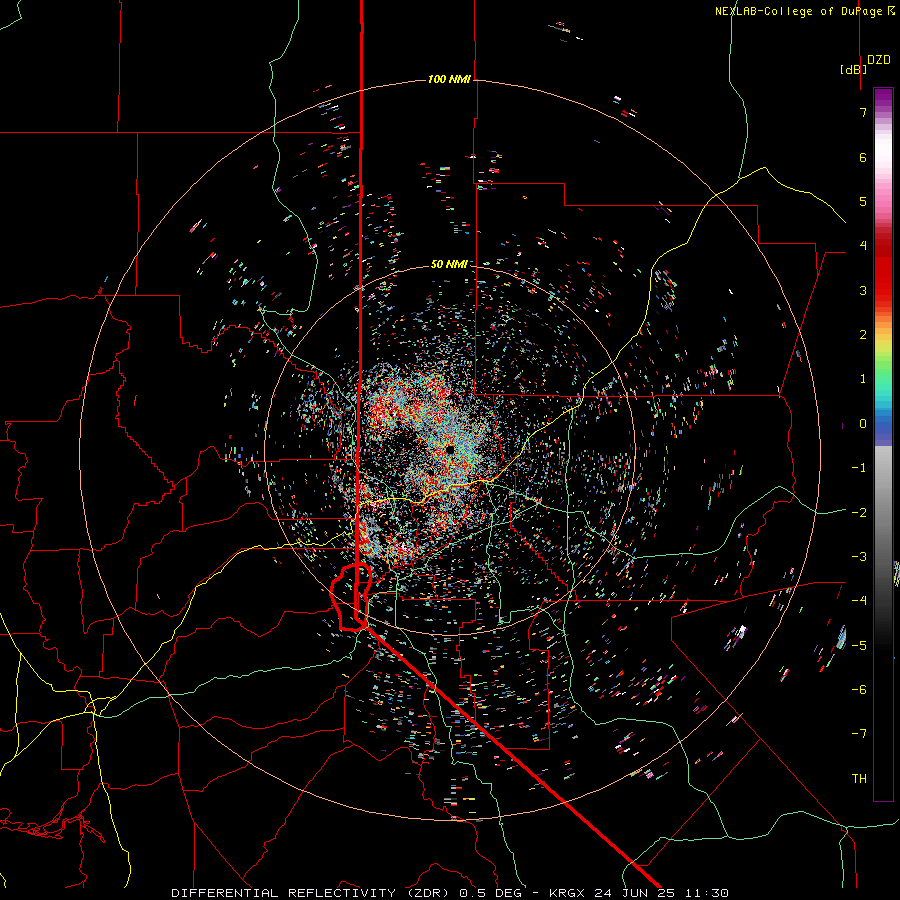
Task: Click the DZD color scale title
Action: click(879, 60)
